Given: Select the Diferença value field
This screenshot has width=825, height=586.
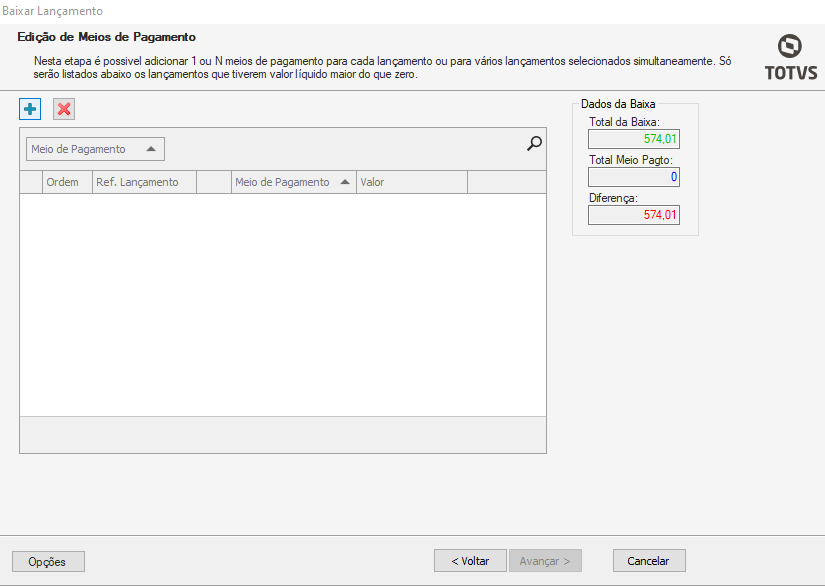Looking at the screenshot, I should (x=633, y=215).
